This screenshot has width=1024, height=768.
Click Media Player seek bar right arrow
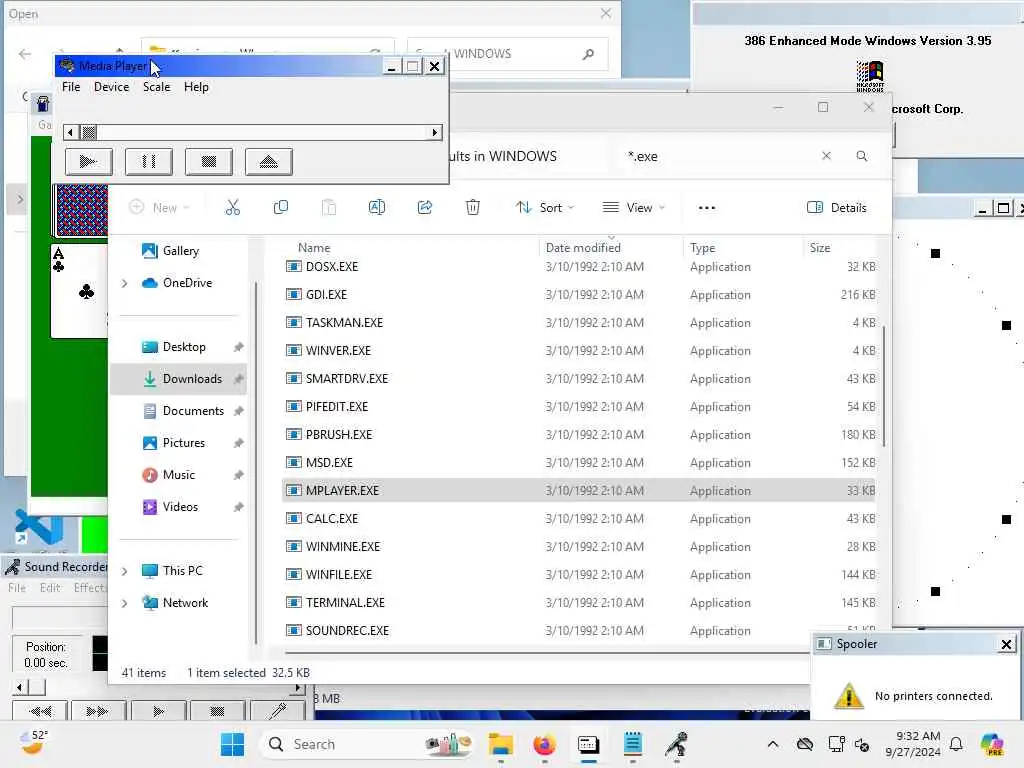click(x=435, y=133)
